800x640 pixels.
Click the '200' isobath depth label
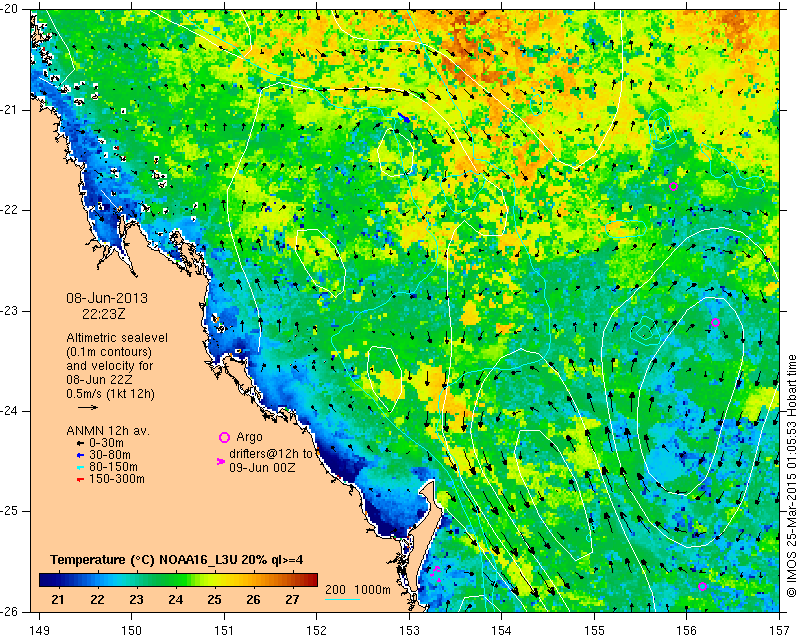[335, 590]
